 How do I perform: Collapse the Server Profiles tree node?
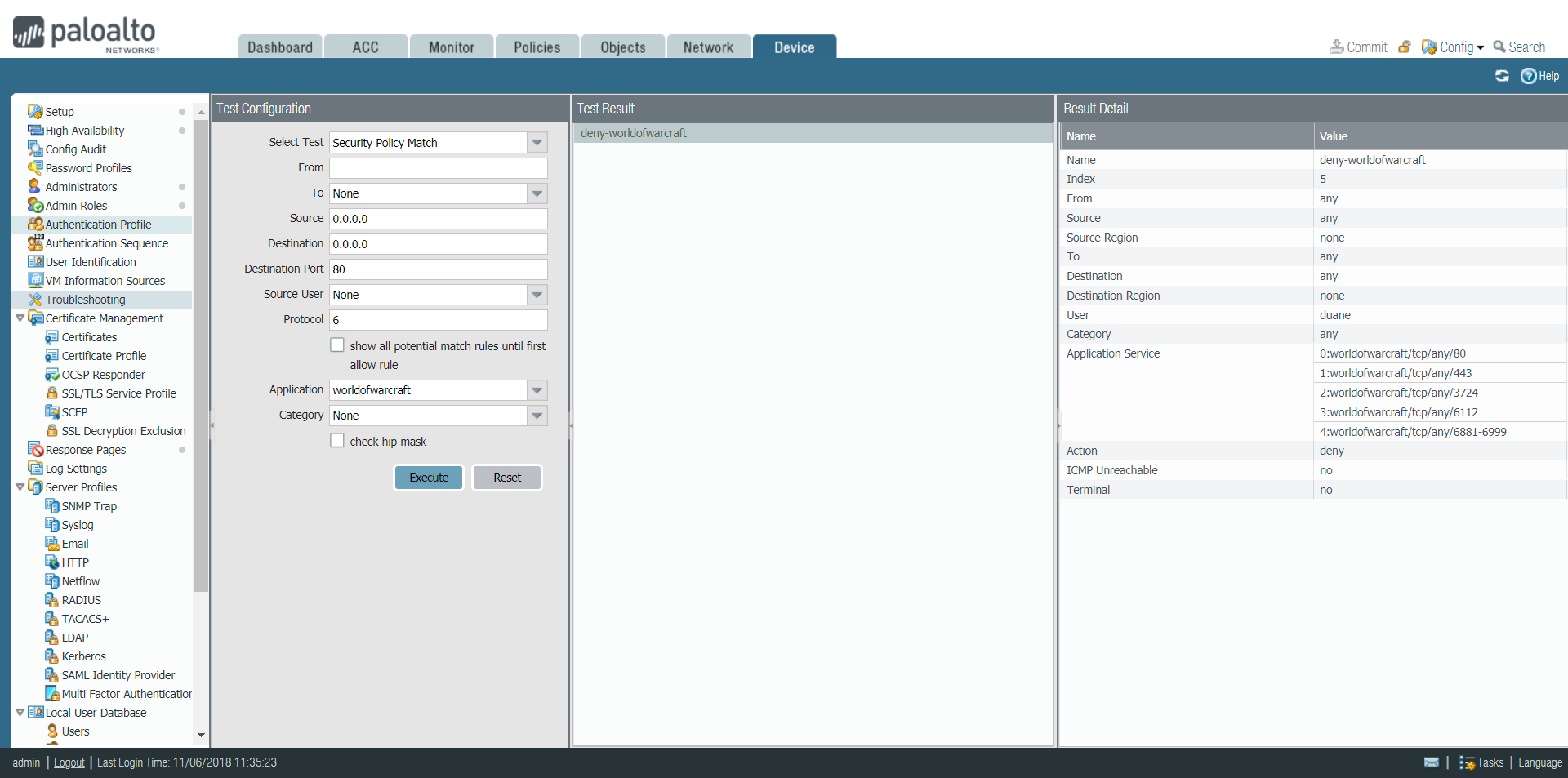[x=20, y=487]
